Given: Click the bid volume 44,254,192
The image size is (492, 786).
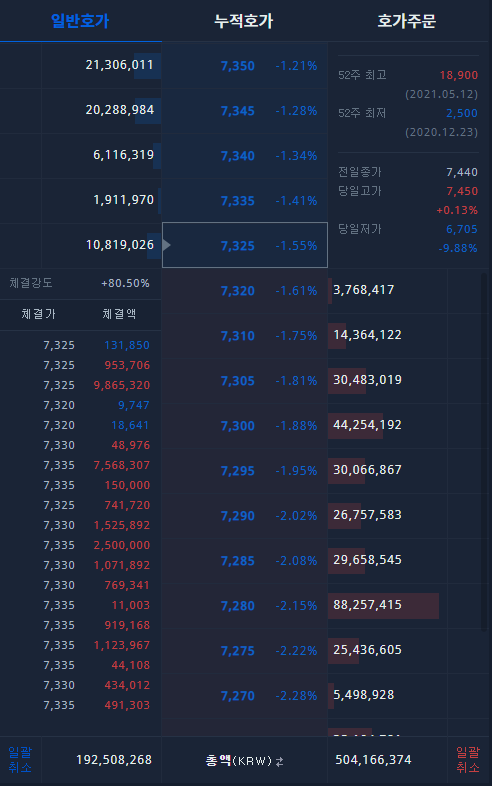Looking at the screenshot, I should [367, 426].
